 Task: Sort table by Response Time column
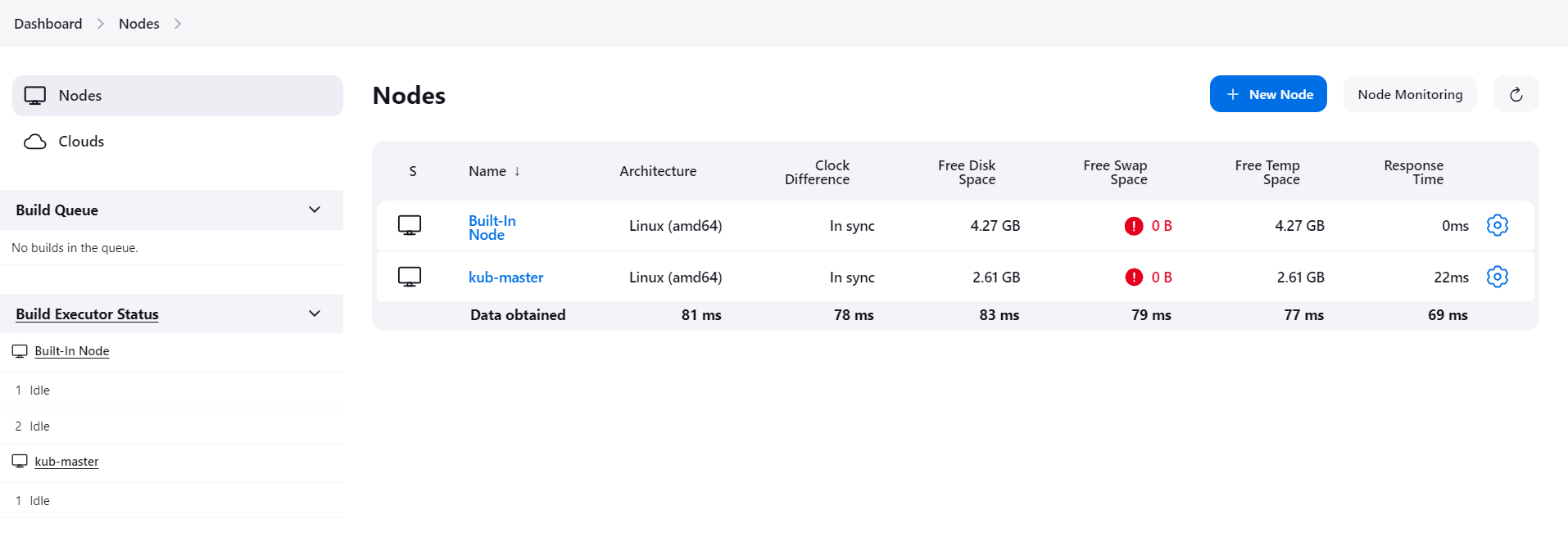1413,172
